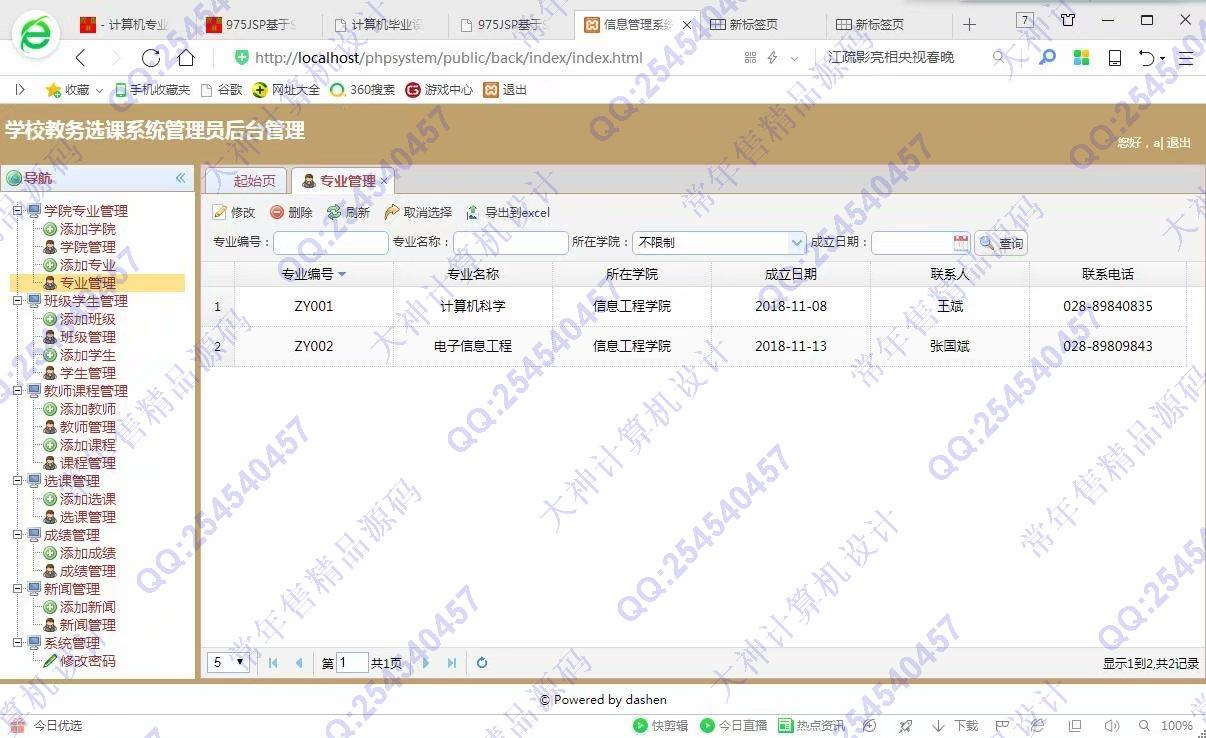Close the 专业管理 tab
The image size is (1206, 738).
click(x=384, y=182)
